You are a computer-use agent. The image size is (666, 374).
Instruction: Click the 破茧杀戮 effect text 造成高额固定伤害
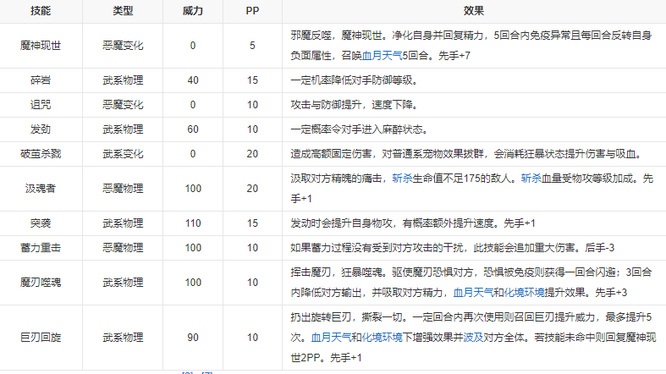(331, 154)
